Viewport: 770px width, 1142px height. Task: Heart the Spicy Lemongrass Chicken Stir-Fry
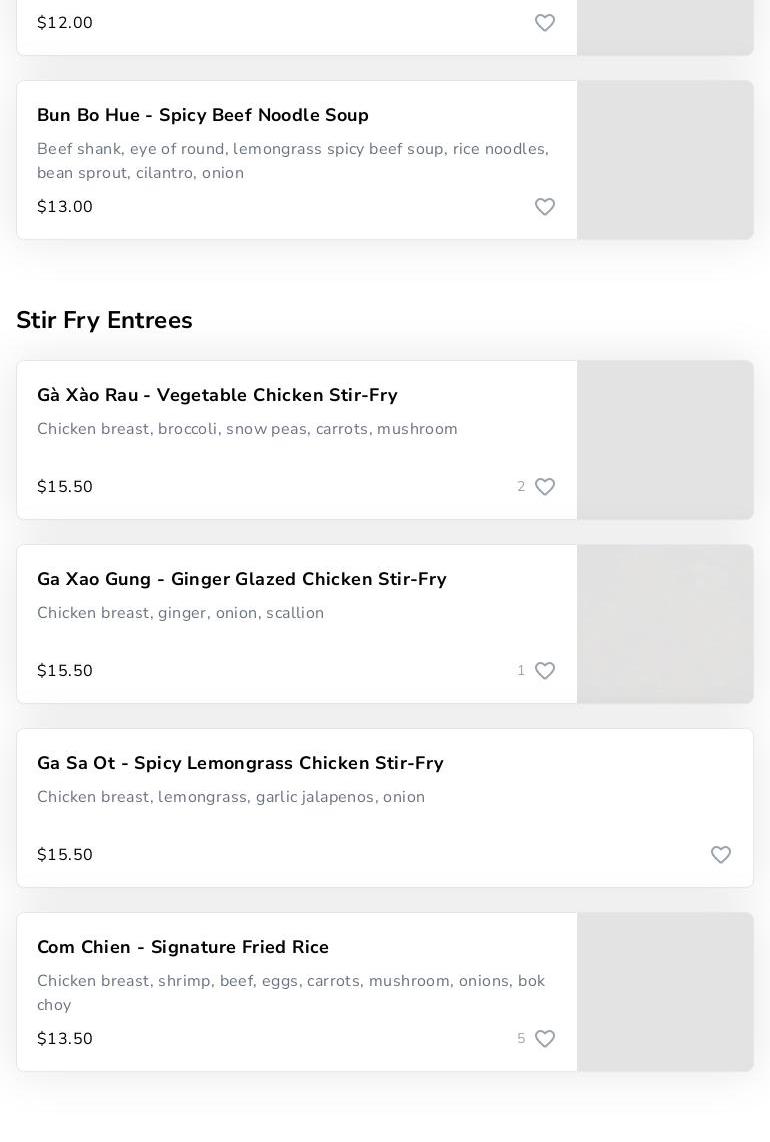click(721, 855)
